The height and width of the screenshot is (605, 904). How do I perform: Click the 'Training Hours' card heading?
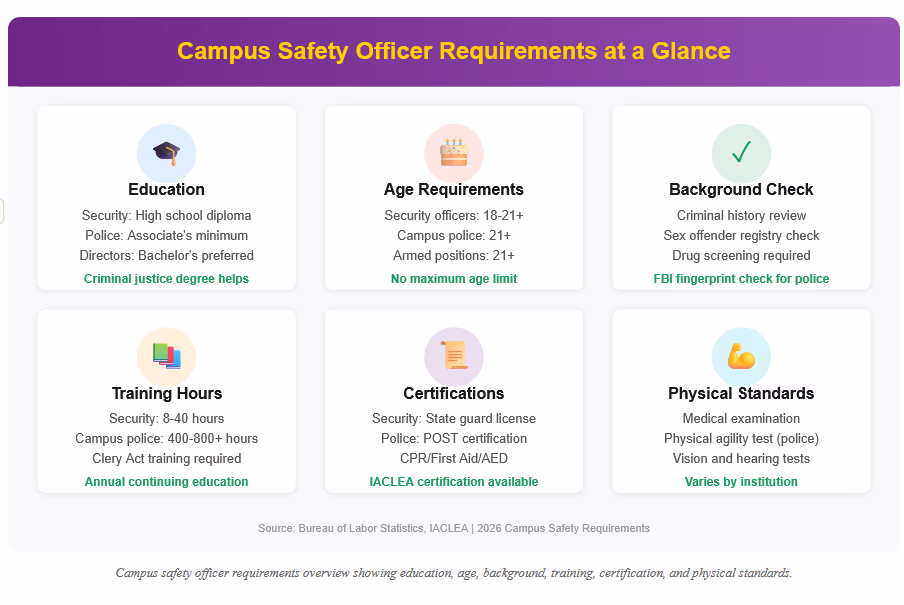coord(166,393)
